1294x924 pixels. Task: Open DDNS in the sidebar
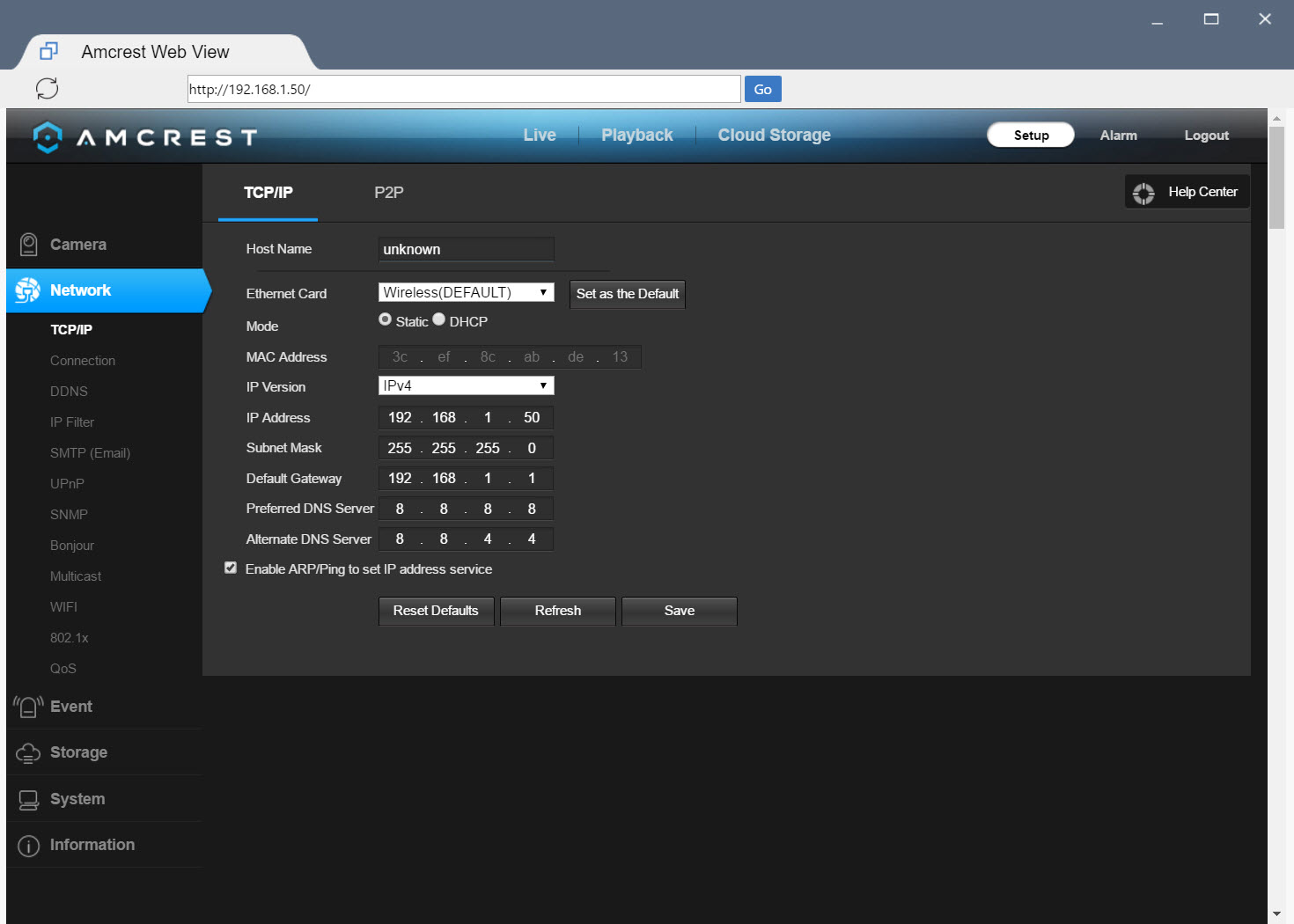pyautogui.click(x=69, y=392)
